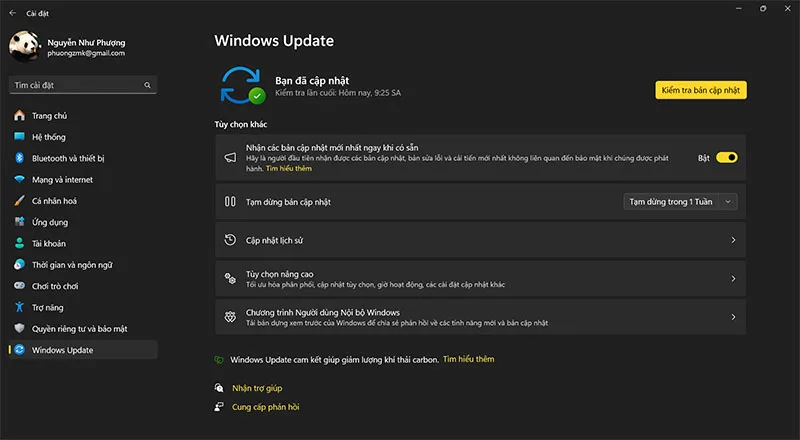Click the megaphone icon for latest updates
The image size is (800, 440).
coord(230,158)
